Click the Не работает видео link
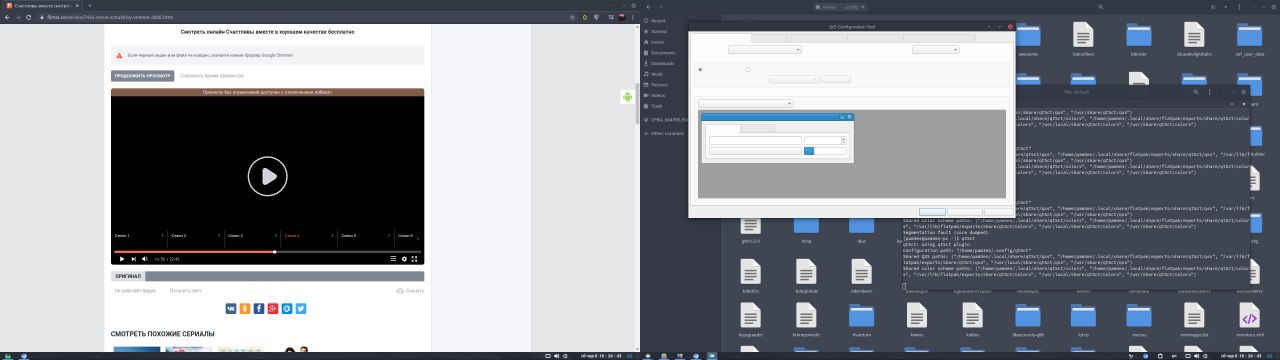The width and height of the screenshot is (1280, 360). point(135,291)
